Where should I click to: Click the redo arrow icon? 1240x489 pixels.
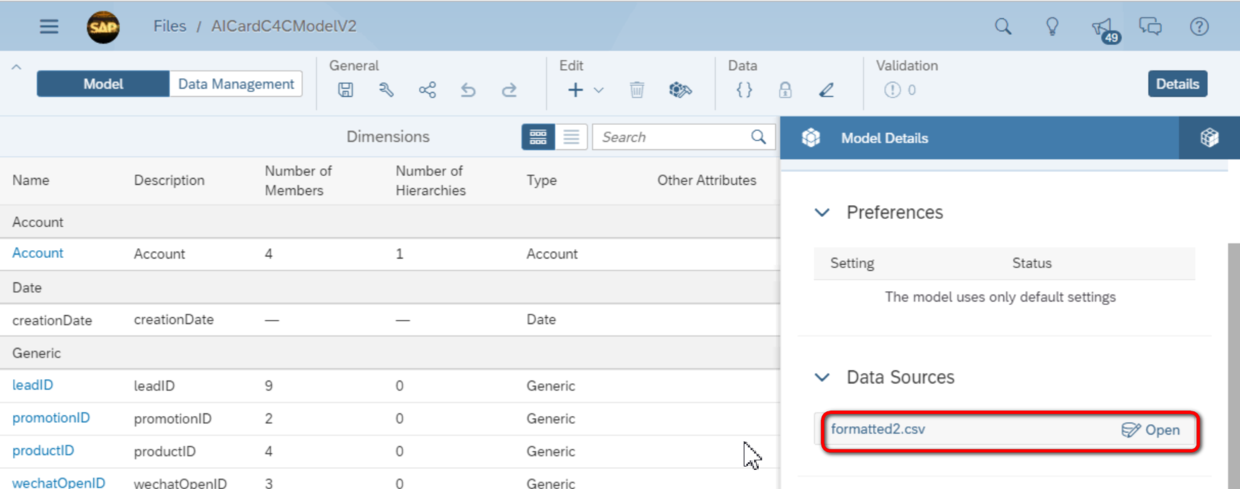click(x=509, y=90)
